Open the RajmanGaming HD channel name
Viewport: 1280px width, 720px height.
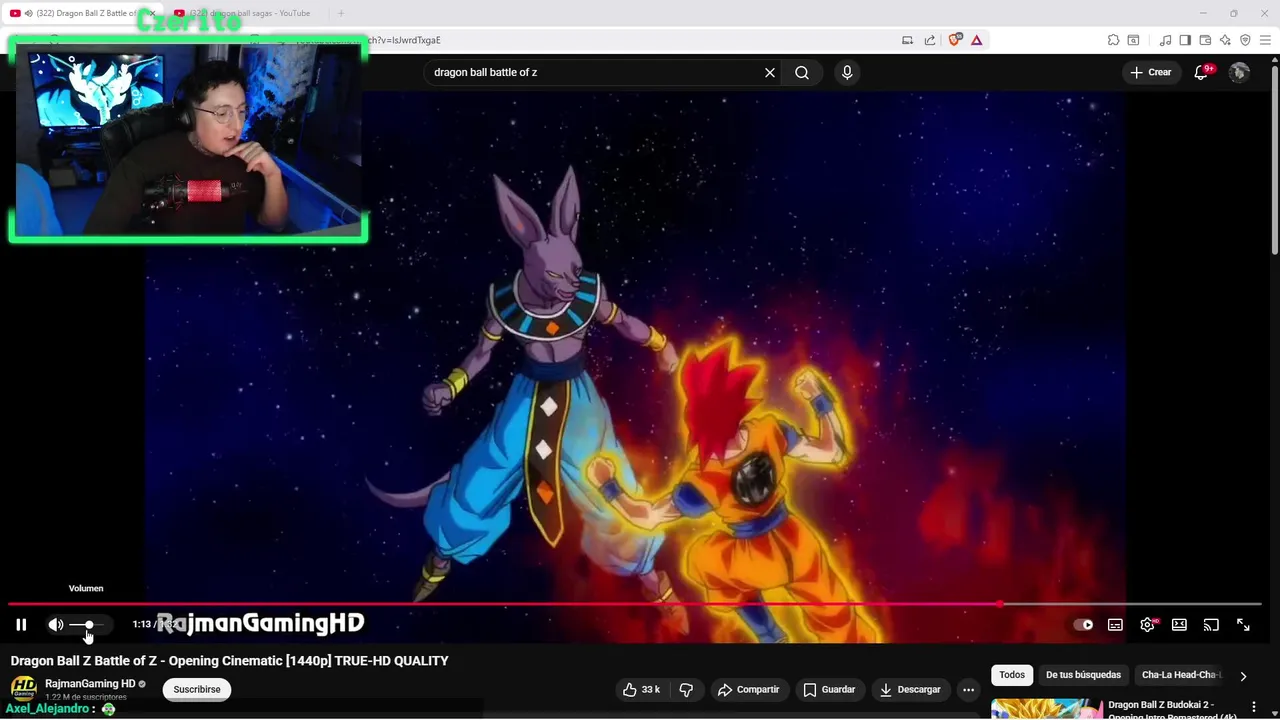(x=90, y=684)
